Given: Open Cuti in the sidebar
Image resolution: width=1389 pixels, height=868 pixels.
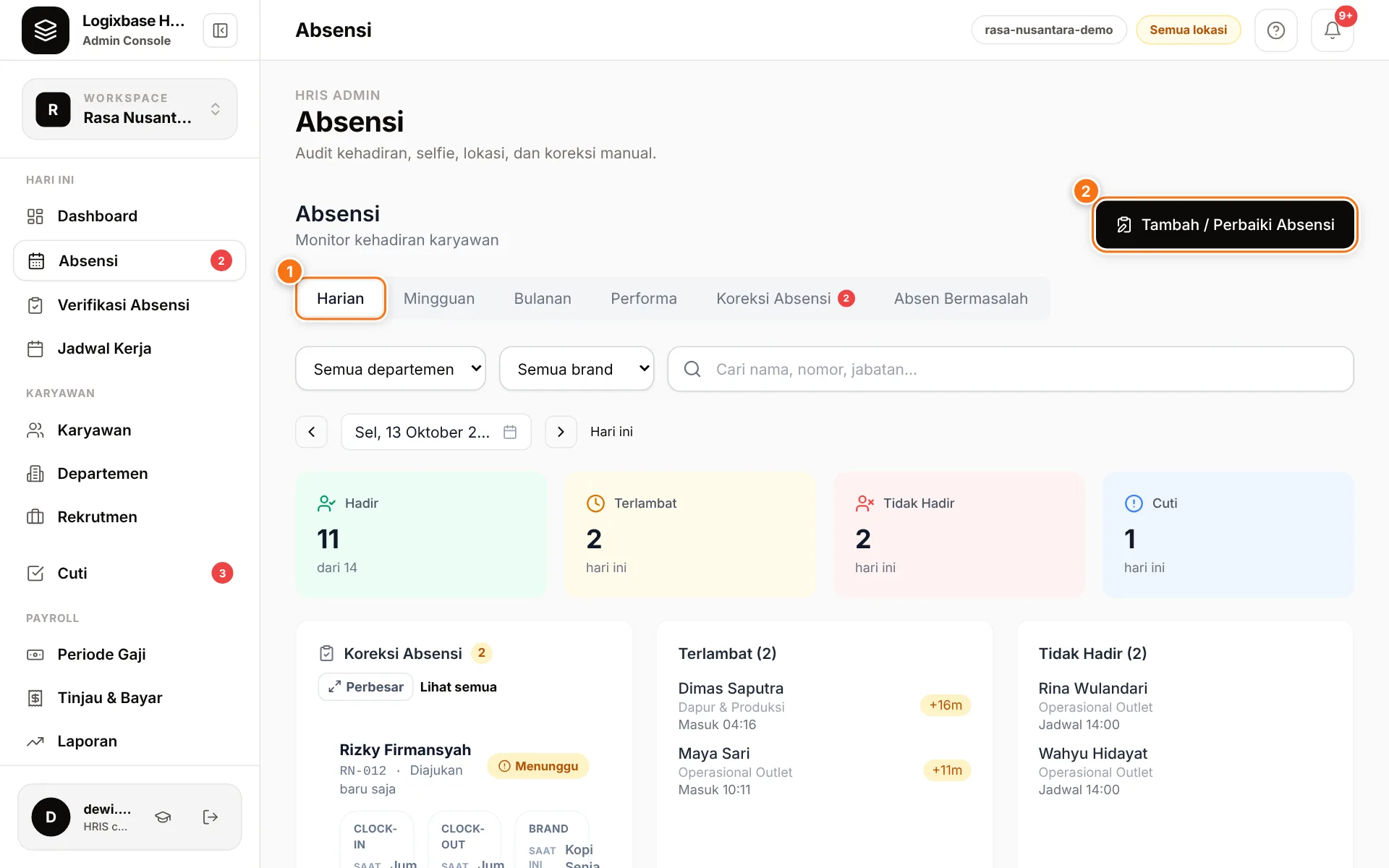Looking at the screenshot, I should click(129, 574).
